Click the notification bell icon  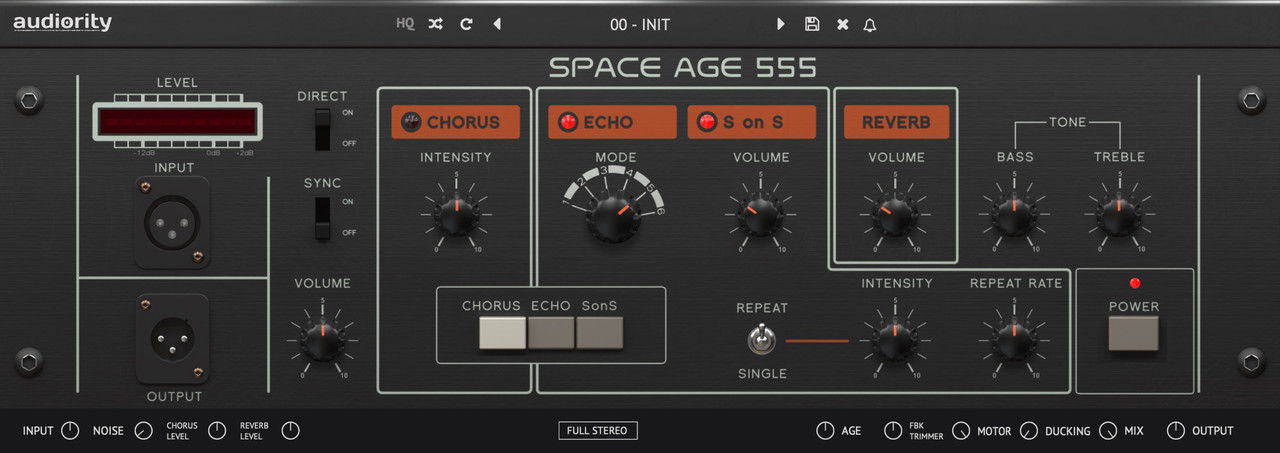870,24
